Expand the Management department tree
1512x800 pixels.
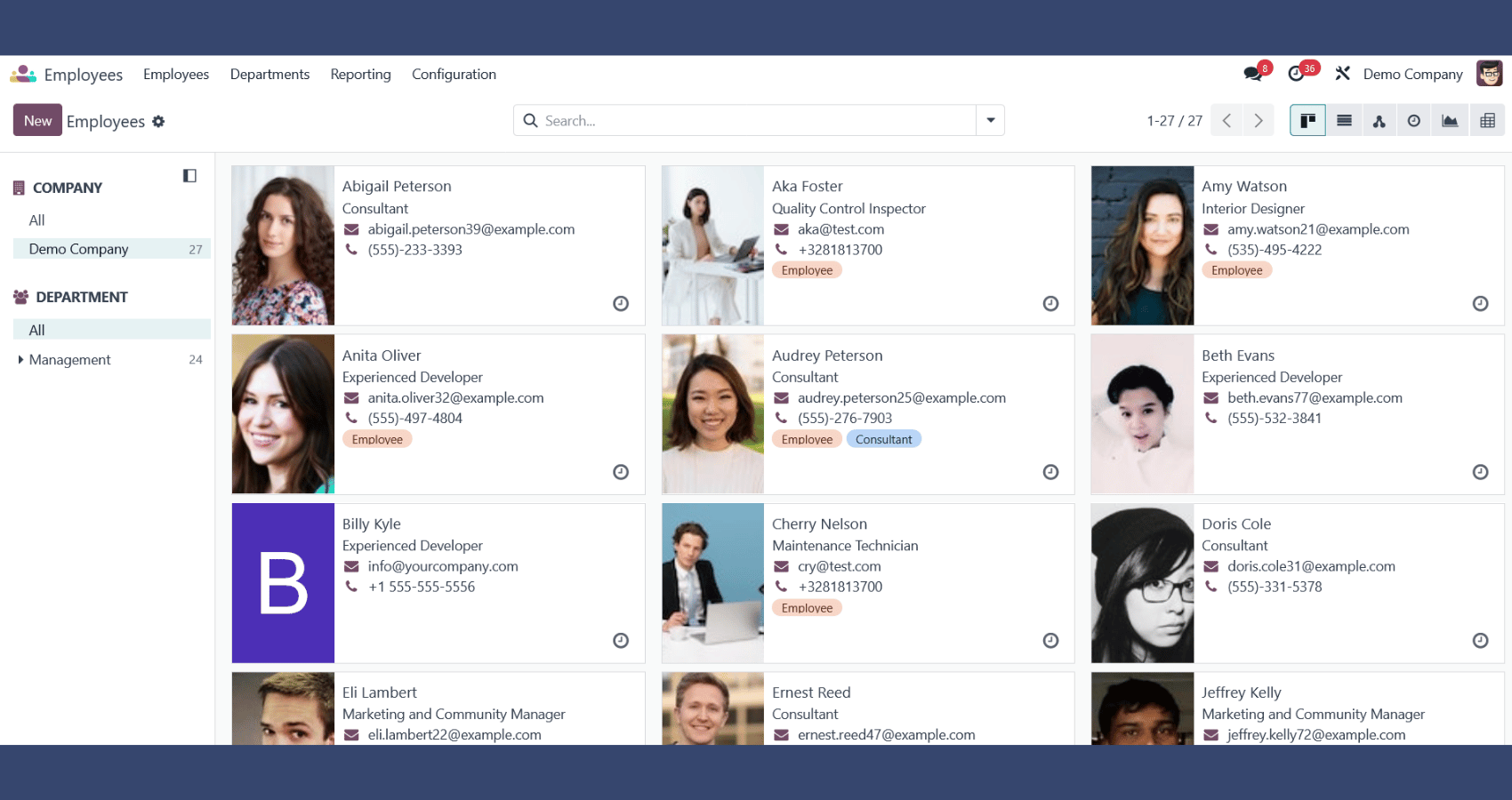[20, 360]
